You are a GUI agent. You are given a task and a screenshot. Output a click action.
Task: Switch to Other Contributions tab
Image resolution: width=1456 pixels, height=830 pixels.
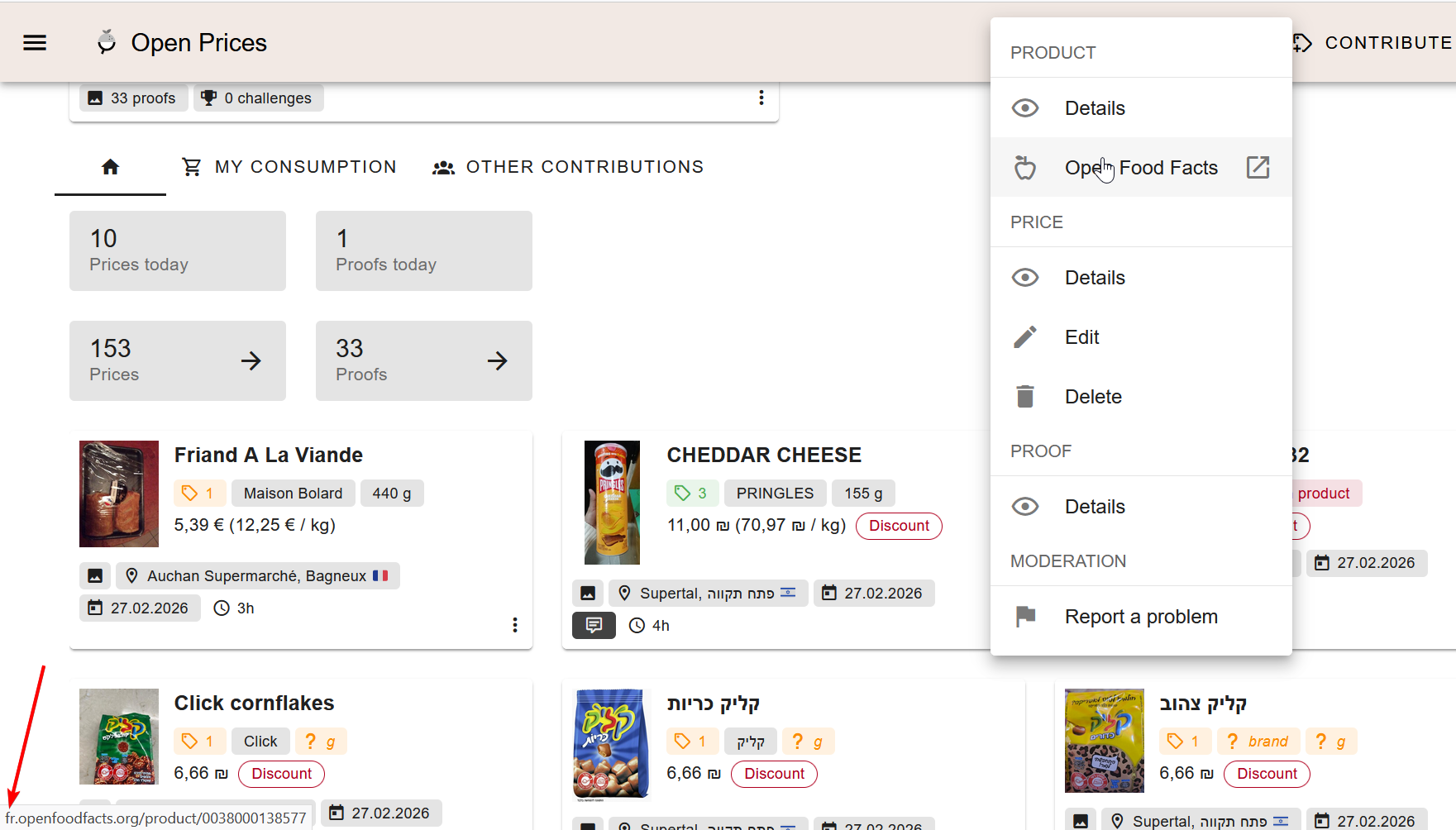click(x=568, y=168)
